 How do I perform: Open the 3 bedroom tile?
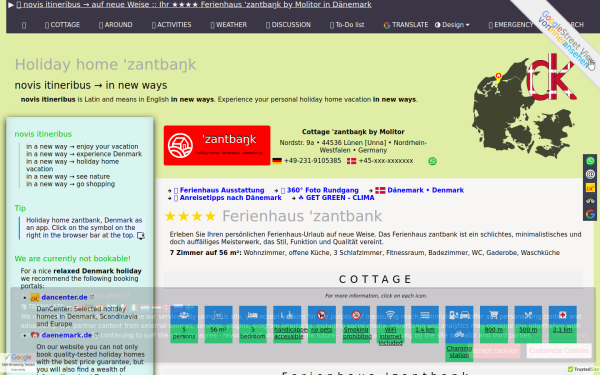tap(253, 324)
